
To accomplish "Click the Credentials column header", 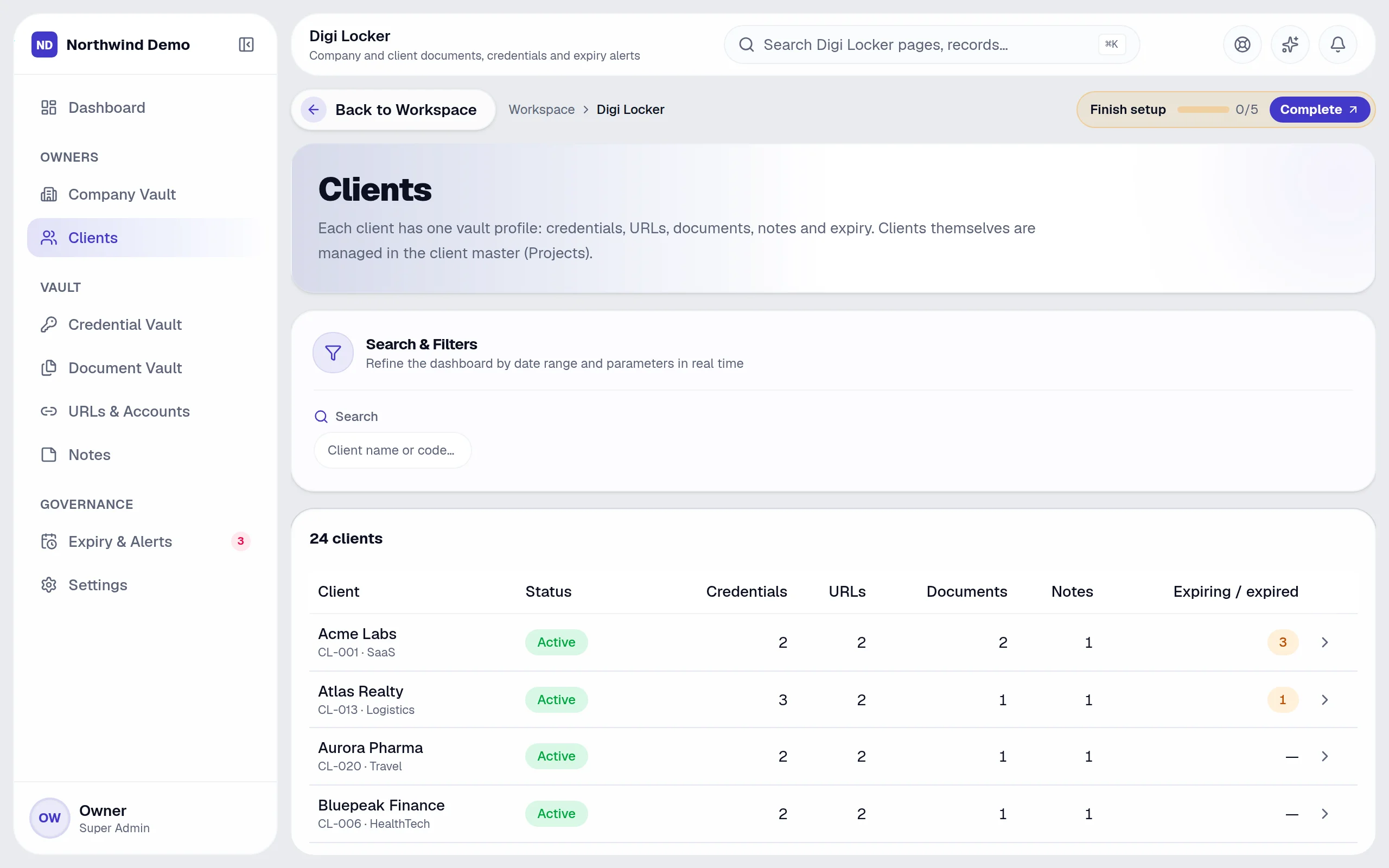I will click(x=746, y=591).
